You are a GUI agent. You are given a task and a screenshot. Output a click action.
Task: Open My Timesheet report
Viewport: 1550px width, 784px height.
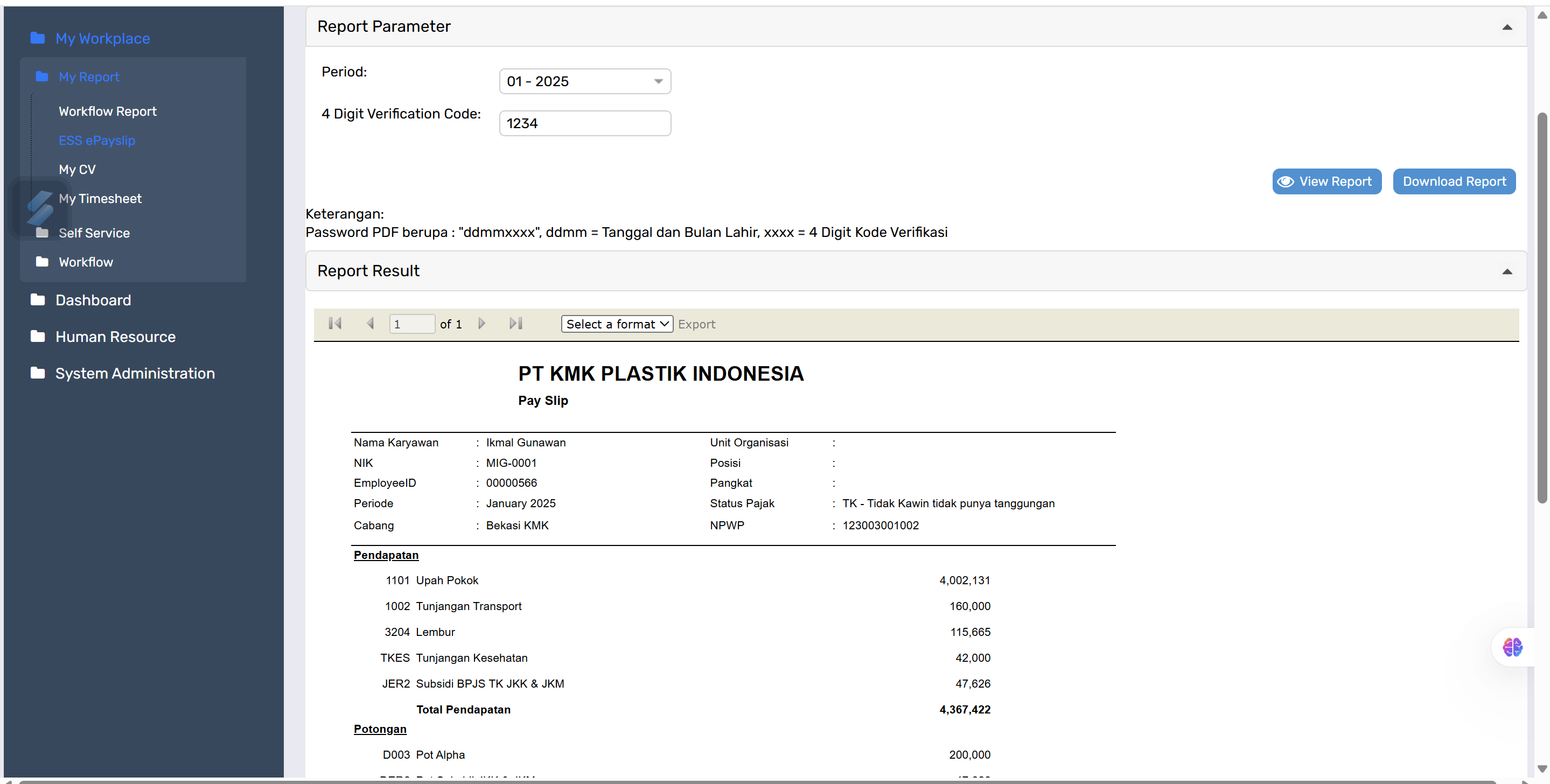coord(100,199)
